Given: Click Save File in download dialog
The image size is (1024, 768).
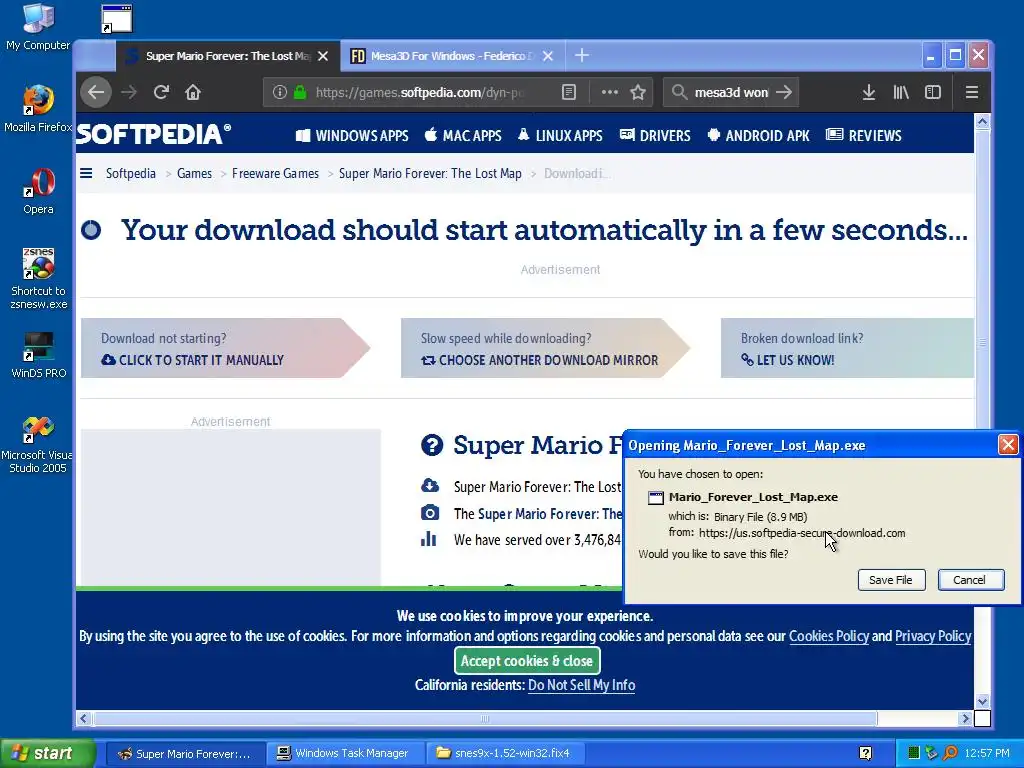Looking at the screenshot, I should [x=891, y=580].
